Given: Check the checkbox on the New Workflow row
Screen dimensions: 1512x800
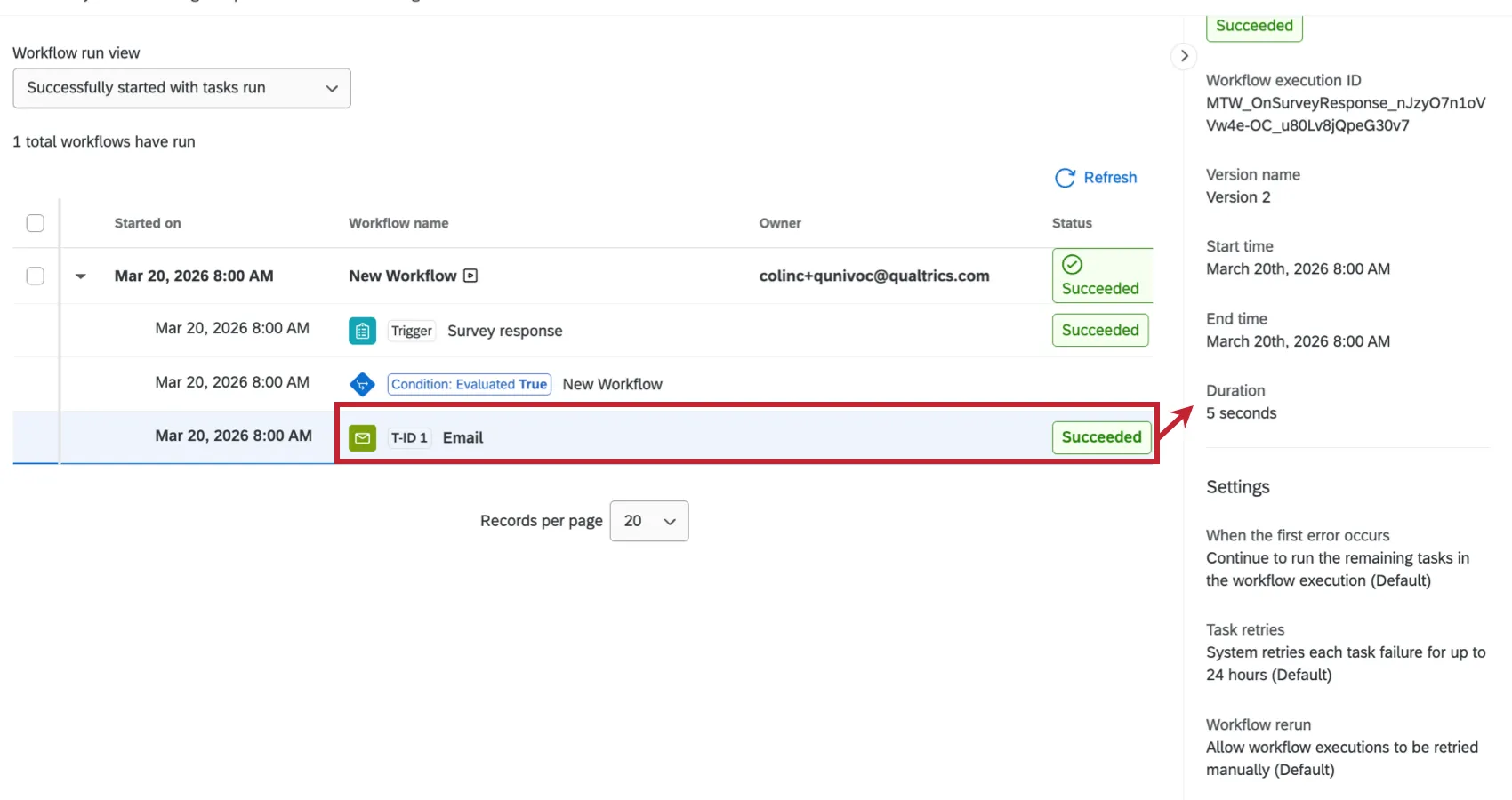Looking at the screenshot, I should 36,276.
